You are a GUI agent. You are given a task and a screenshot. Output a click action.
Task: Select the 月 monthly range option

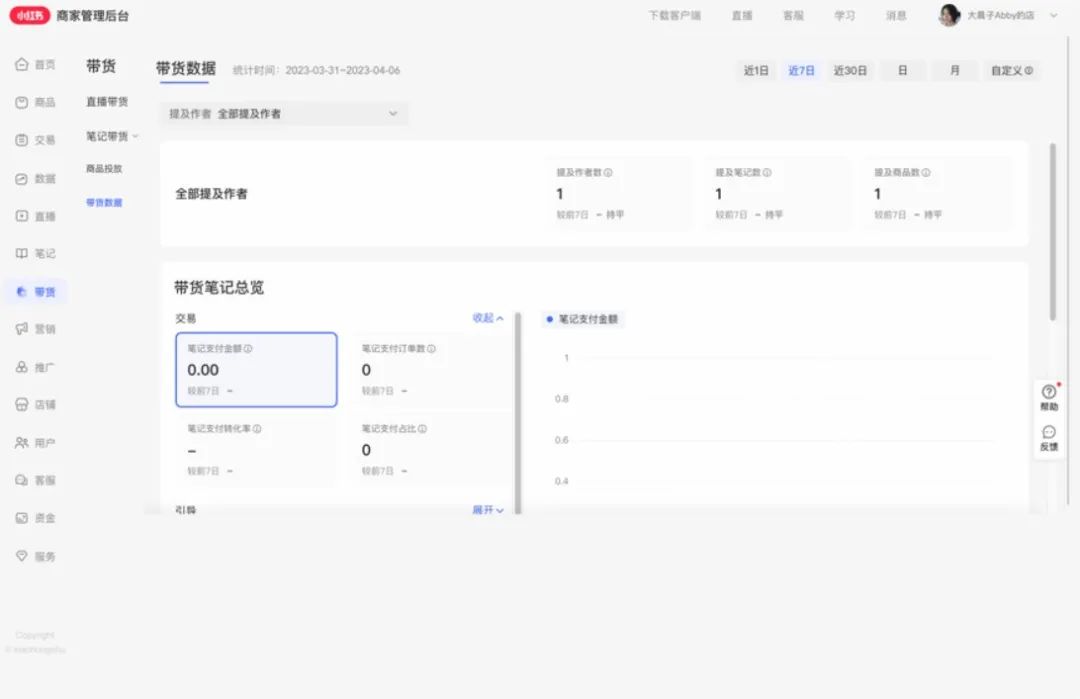[x=954, y=71]
